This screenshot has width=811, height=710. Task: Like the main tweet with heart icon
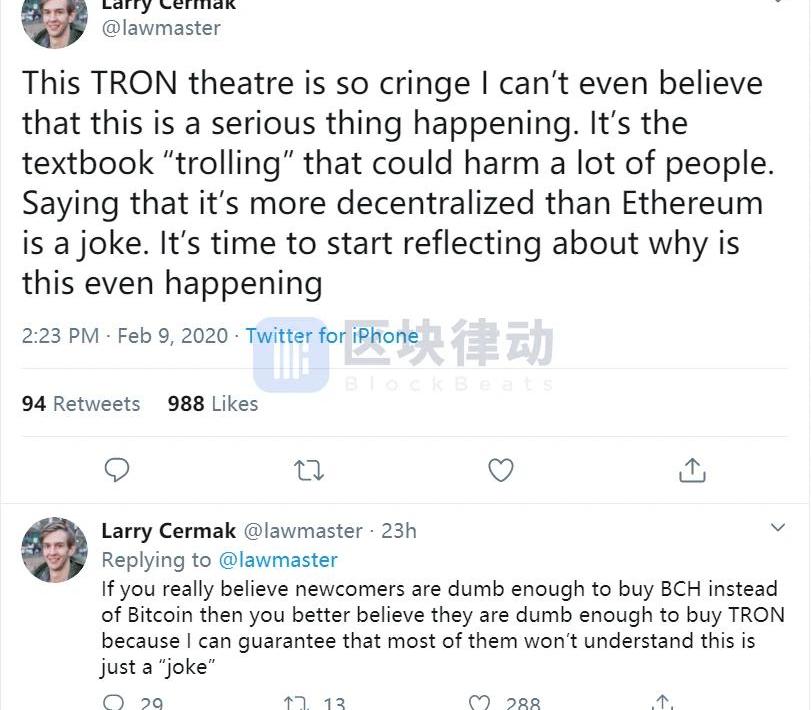pos(500,470)
